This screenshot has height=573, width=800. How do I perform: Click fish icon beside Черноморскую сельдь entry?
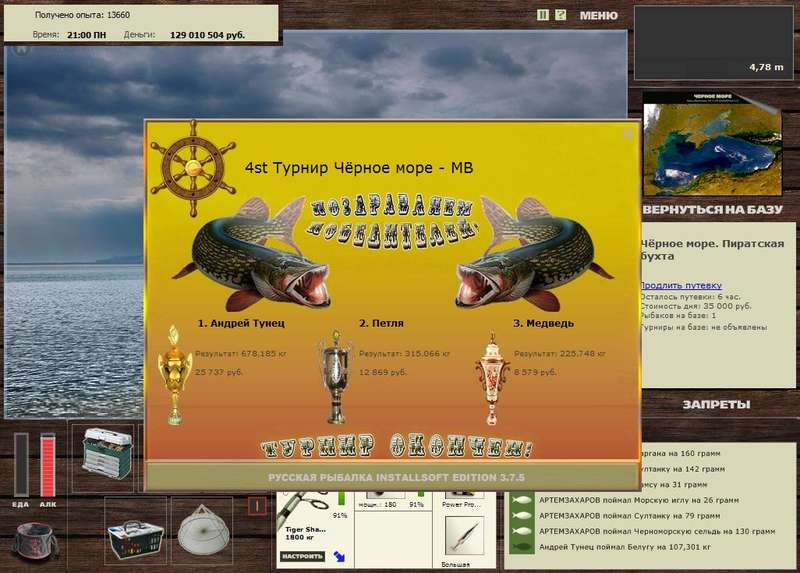pyautogui.click(x=521, y=531)
